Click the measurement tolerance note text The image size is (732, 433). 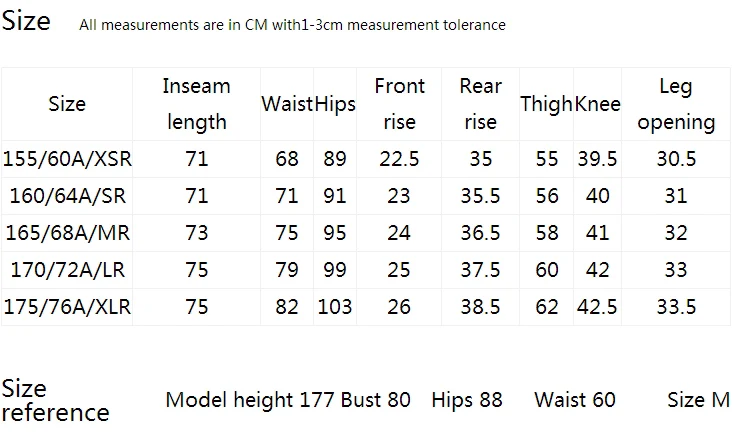(x=292, y=24)
